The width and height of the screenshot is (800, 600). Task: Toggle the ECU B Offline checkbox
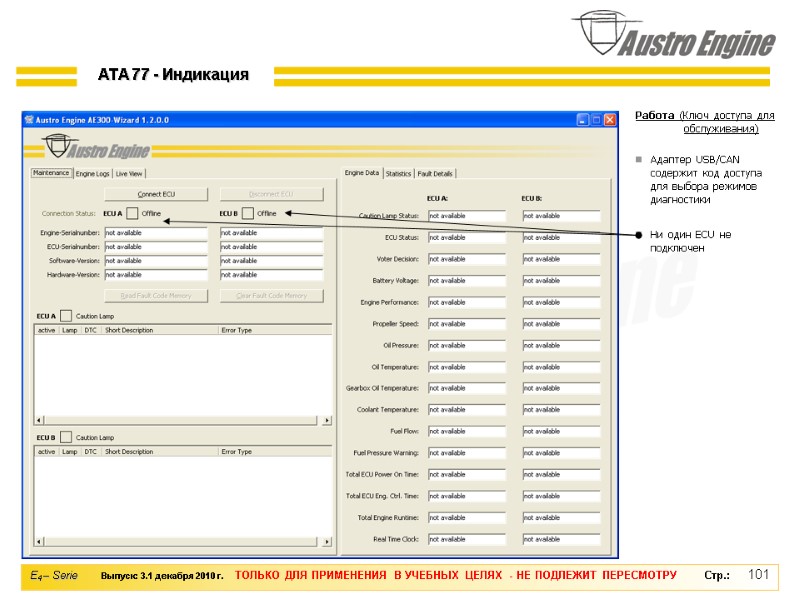click(248, 212)
